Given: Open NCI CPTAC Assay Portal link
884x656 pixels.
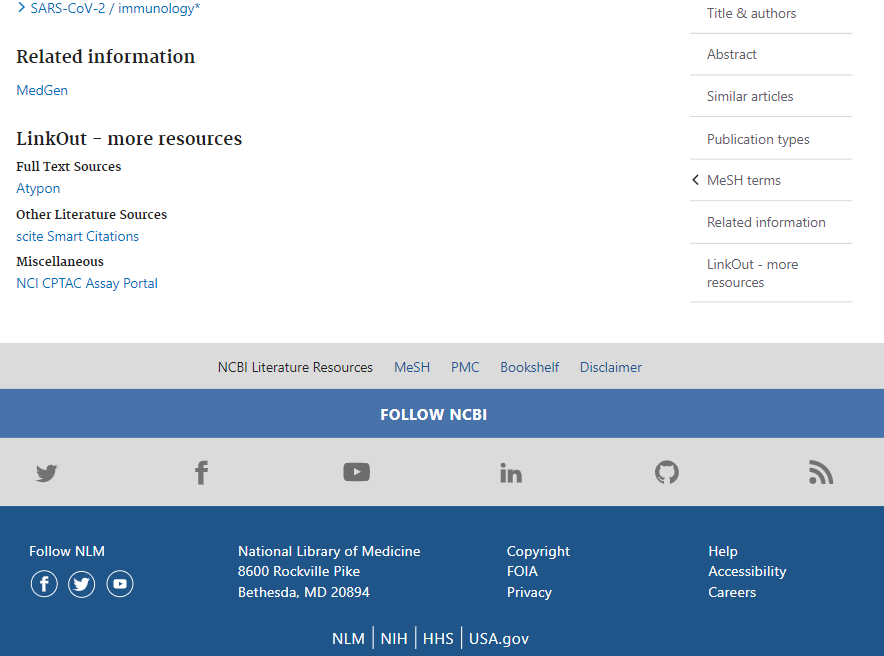Looking at the screenshot, I should point(87,283).
